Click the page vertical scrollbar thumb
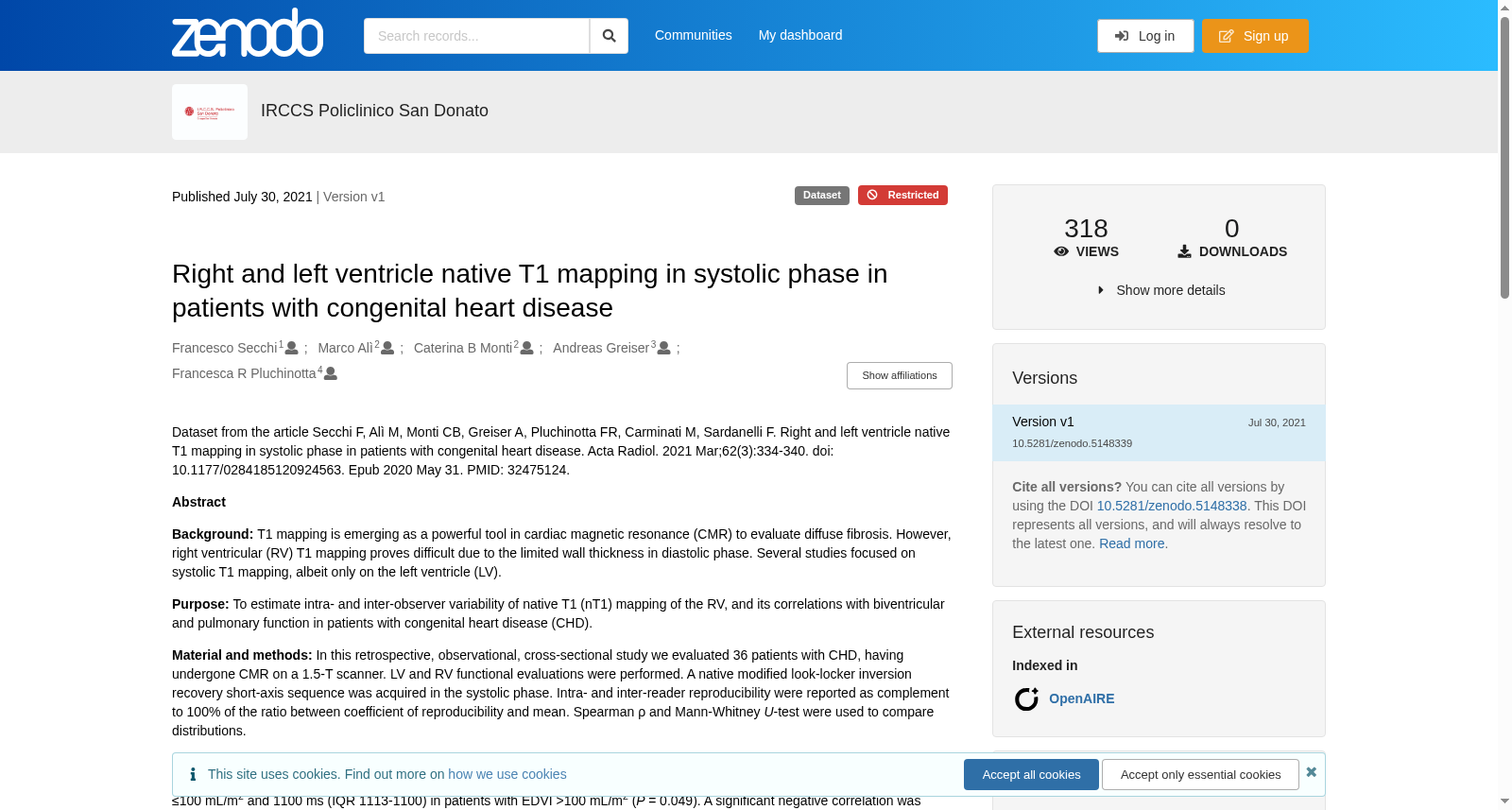1512x810 pixels. point(1504,156)
